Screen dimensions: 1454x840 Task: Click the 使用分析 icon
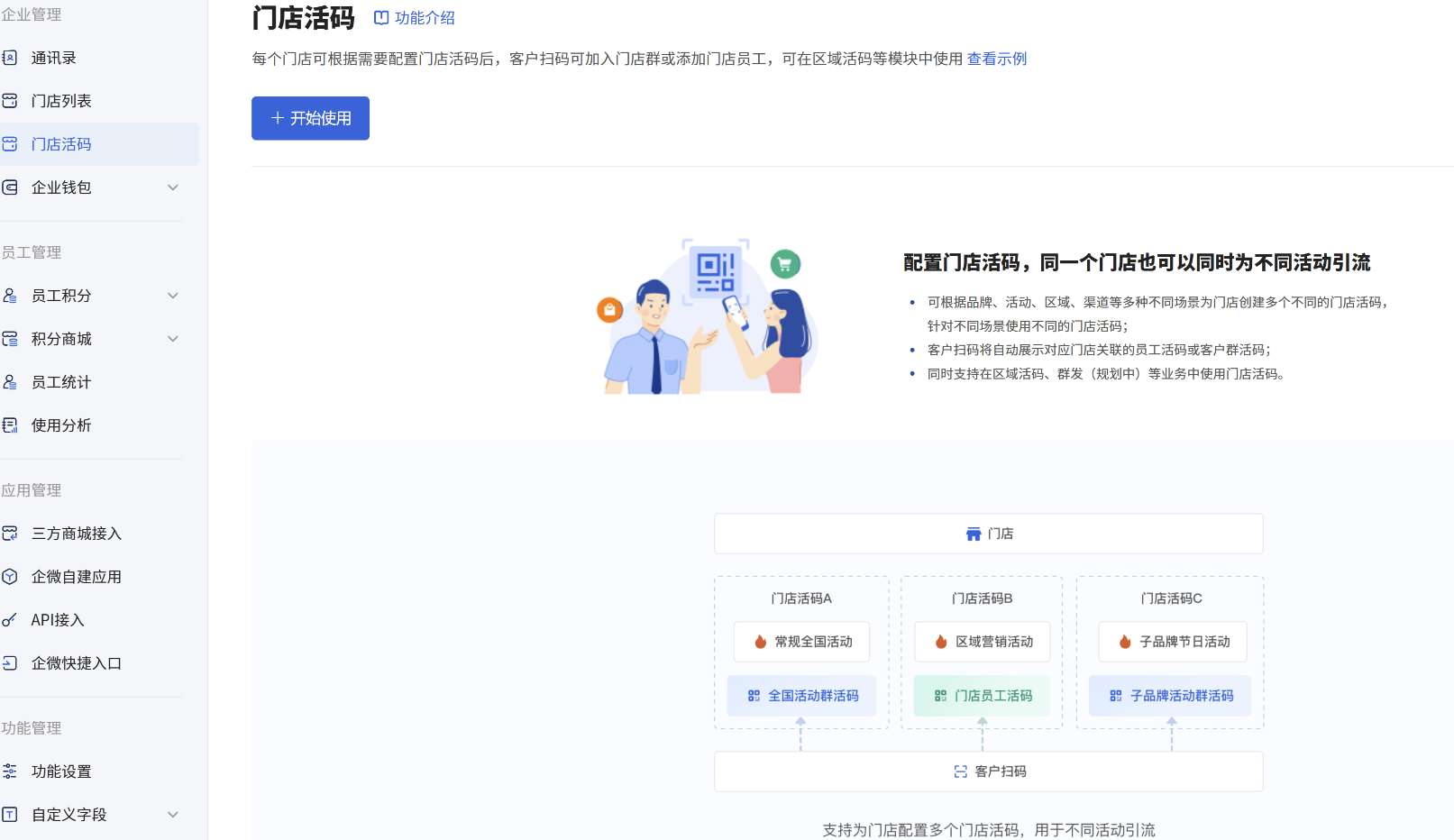[x=10, y=425]
